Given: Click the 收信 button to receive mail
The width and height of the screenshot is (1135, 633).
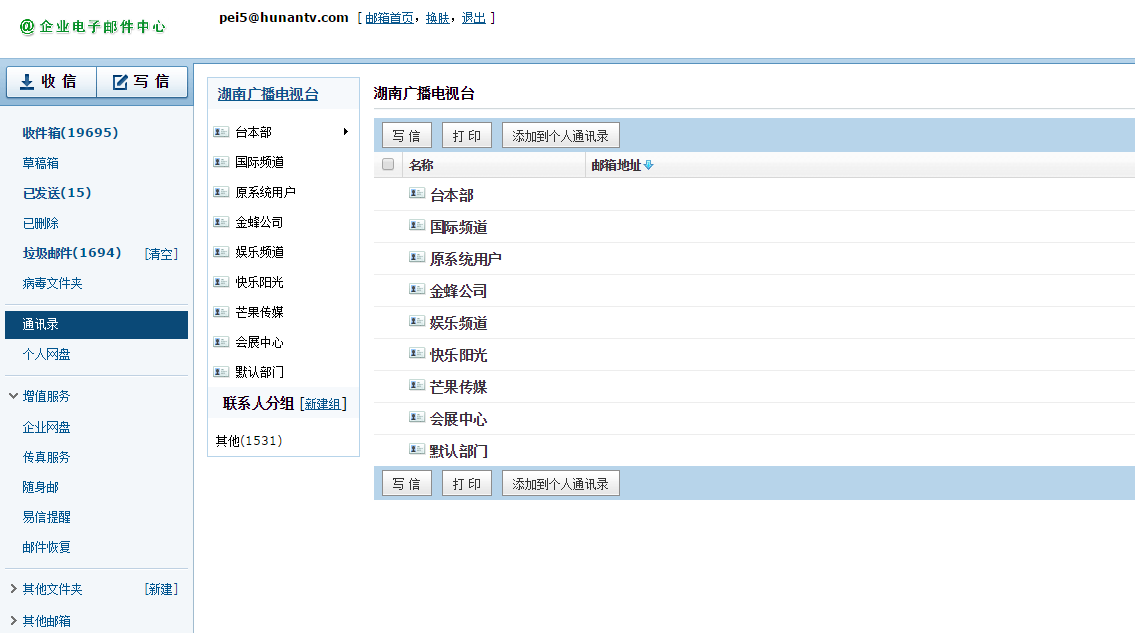Looking at the screenshot, I should [x=51, y=82].
